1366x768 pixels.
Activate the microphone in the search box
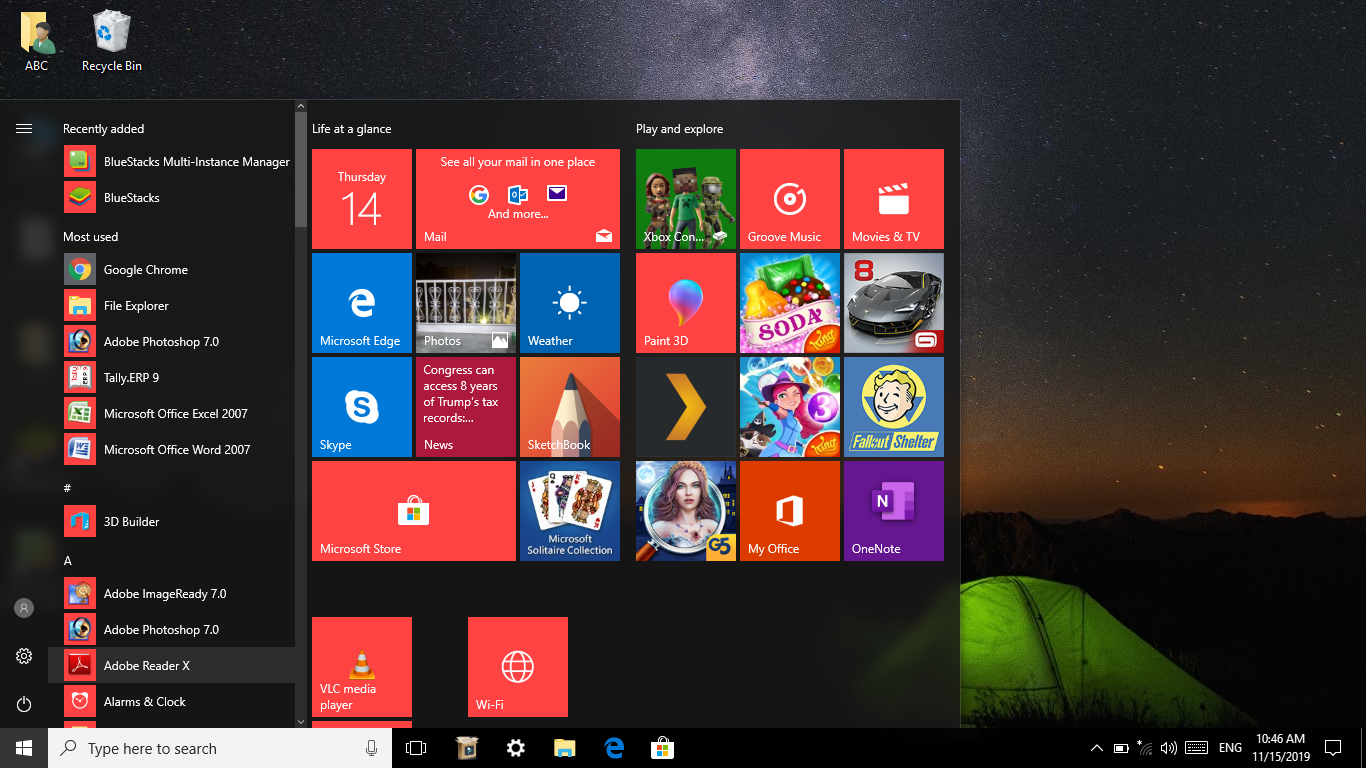click(372, 748)
